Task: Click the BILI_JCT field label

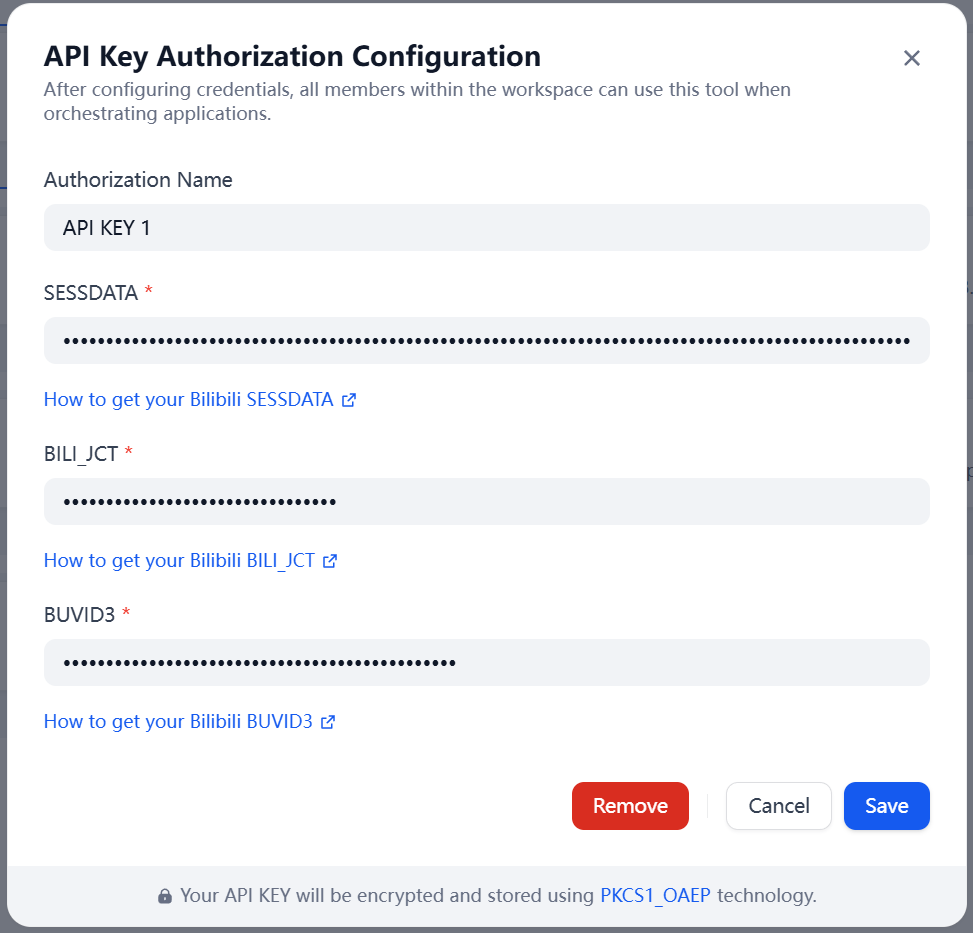Action: [81, 453]
